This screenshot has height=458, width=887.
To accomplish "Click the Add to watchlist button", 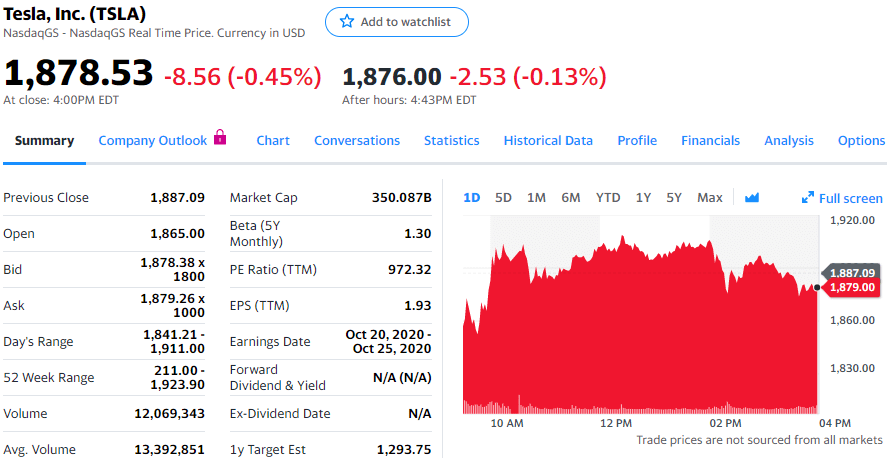I will tap(397, 22).
